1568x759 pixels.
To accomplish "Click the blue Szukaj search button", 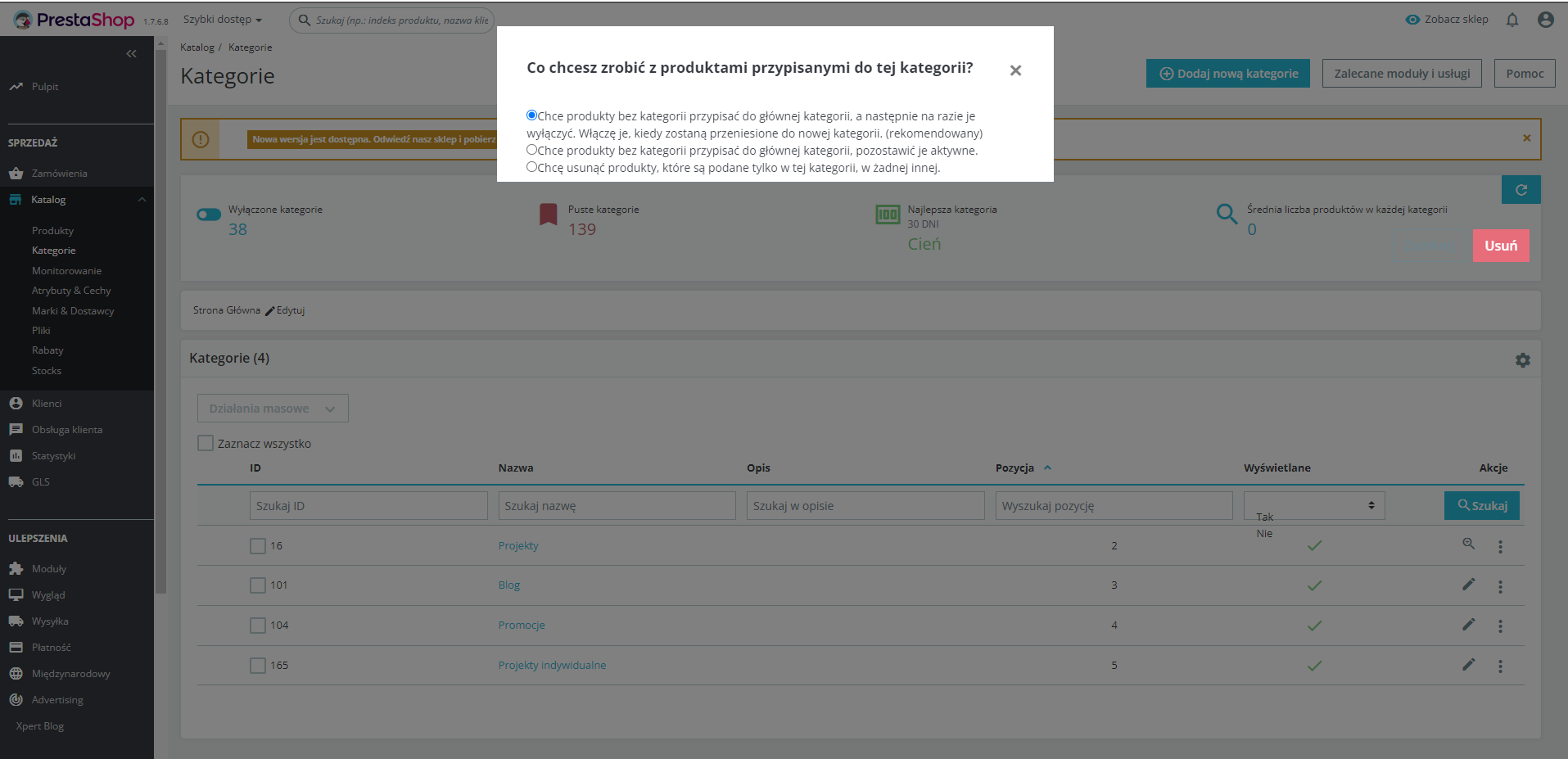I will tap(1482, 506).
